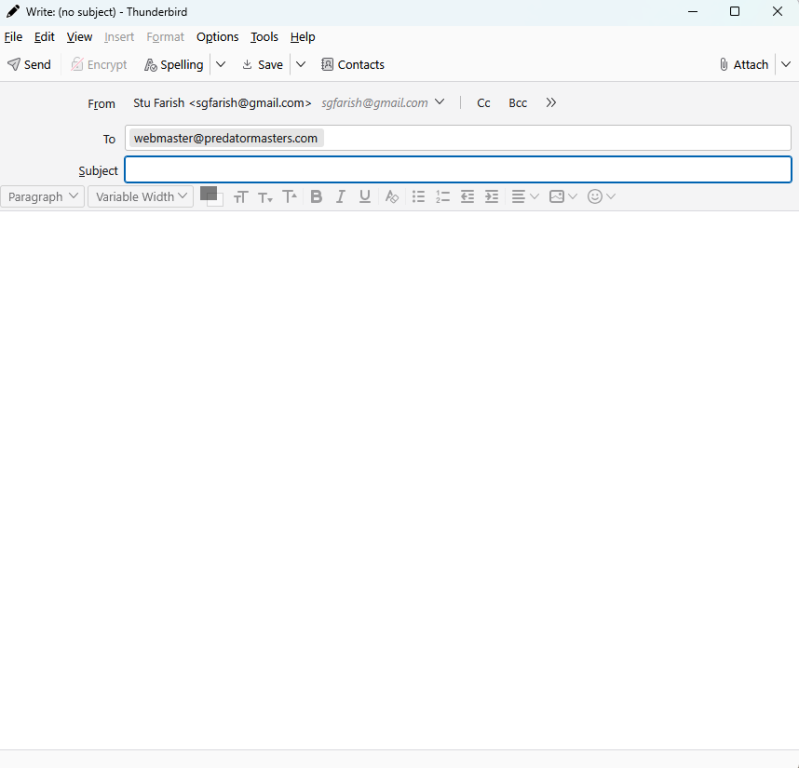Add a Cc address field
Screen dimensions: 799x768
coord(484,103)
